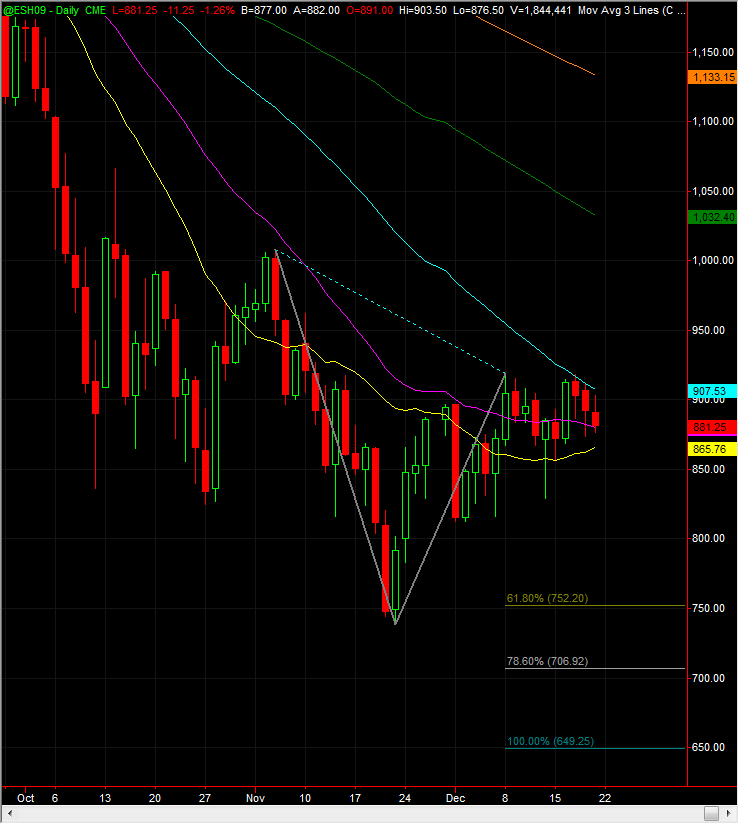738x824 pixels.
Task: Click the 950.00 price axis label
Action: point(709,330)
